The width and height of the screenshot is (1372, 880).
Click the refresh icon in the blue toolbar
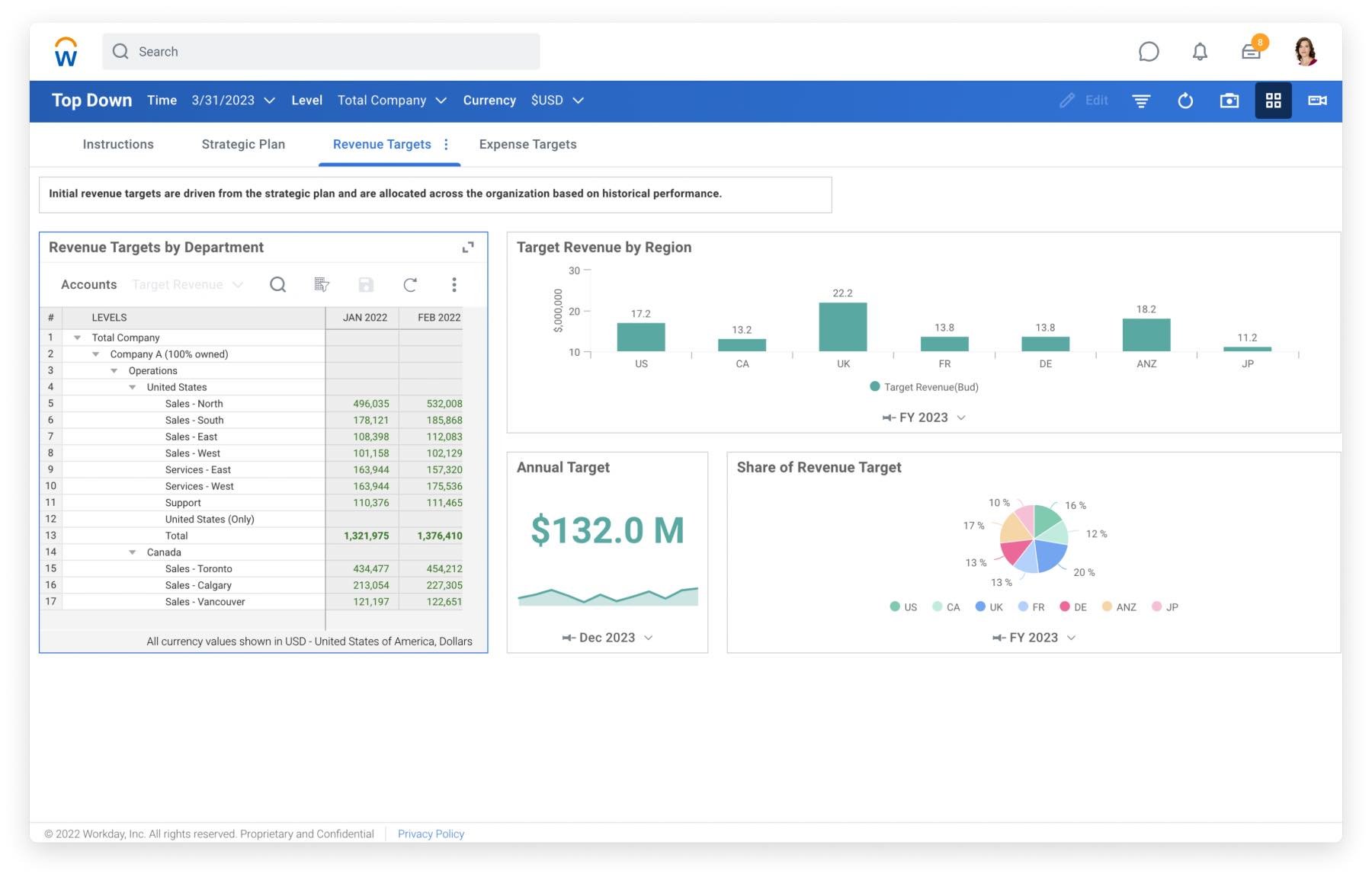(x=1185, y=101)
